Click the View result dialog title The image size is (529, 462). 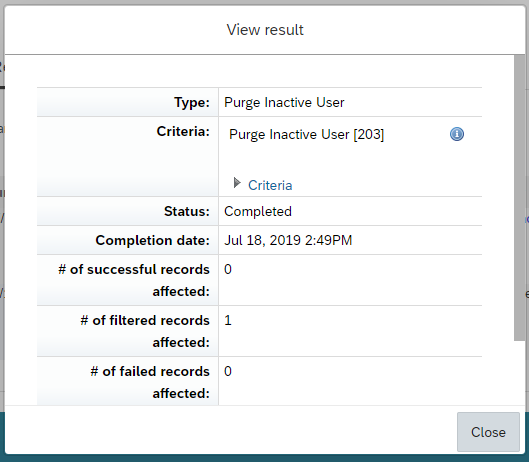coord(265,30)
